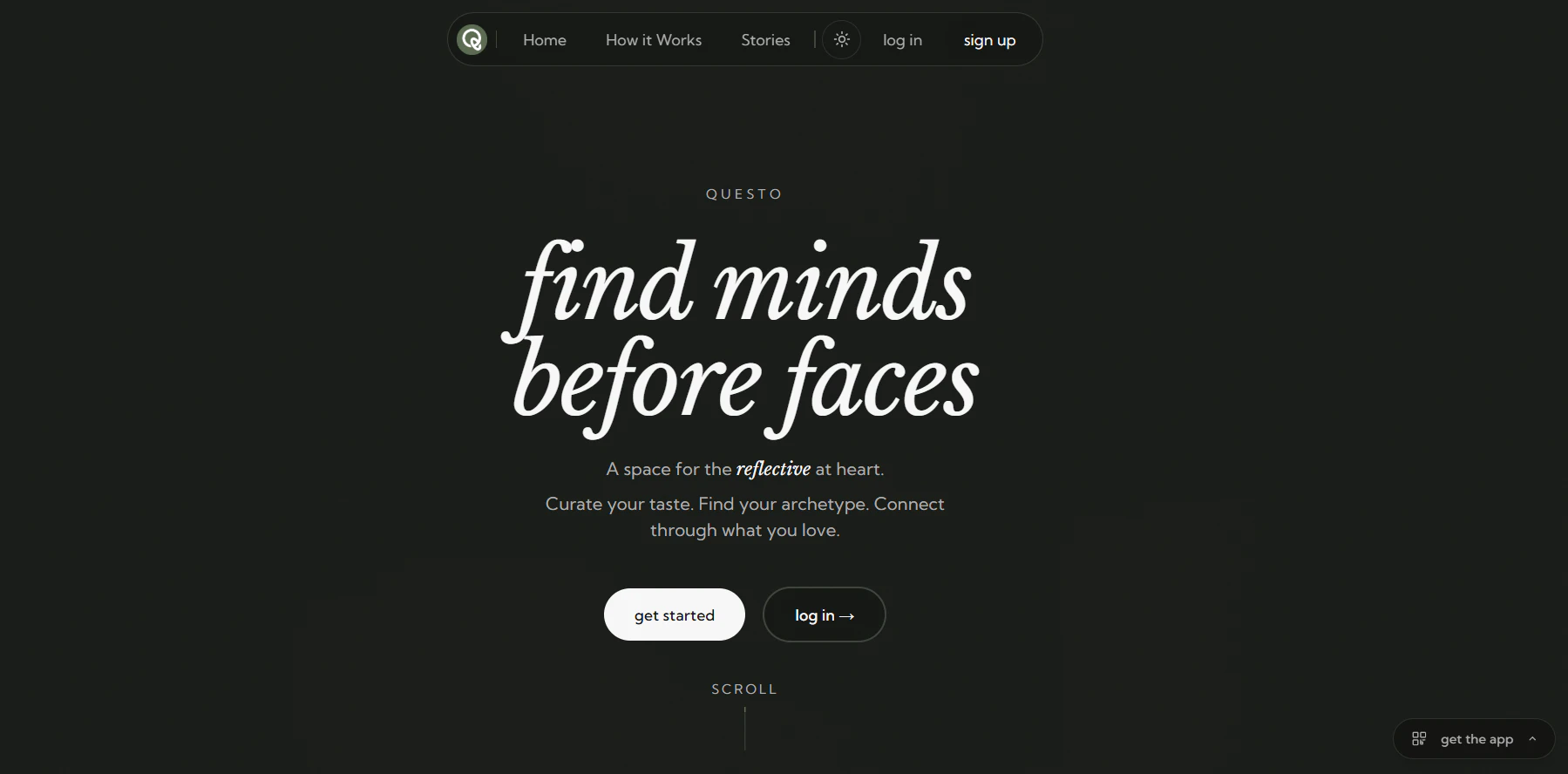Click the arrow in the log in button
This screenshot has height=774, width=1568.
(846, 615)
